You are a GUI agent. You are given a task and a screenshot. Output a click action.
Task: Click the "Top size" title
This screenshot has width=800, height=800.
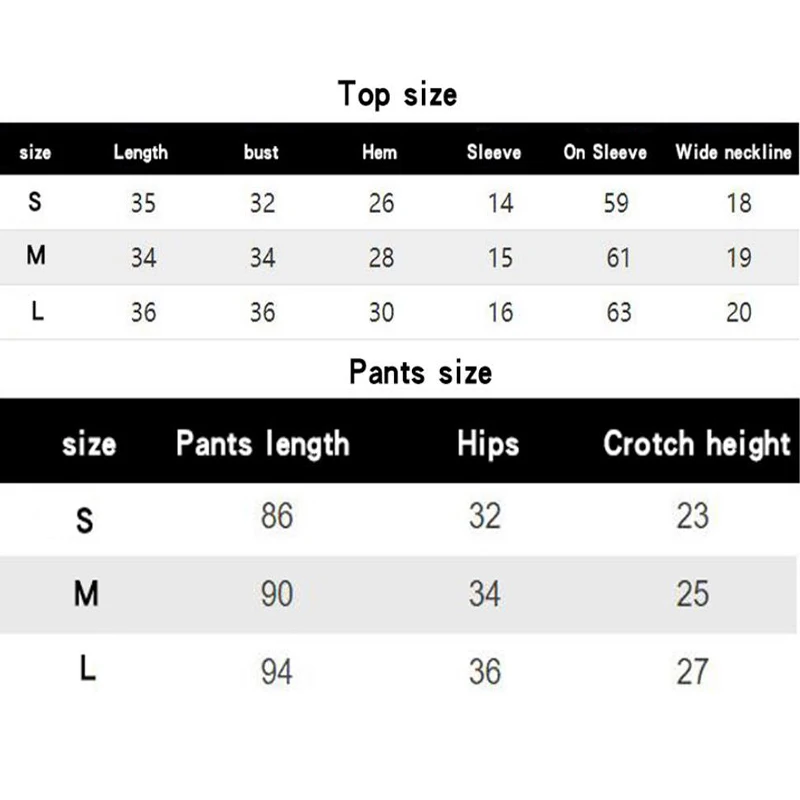click(x=397, y=94)
